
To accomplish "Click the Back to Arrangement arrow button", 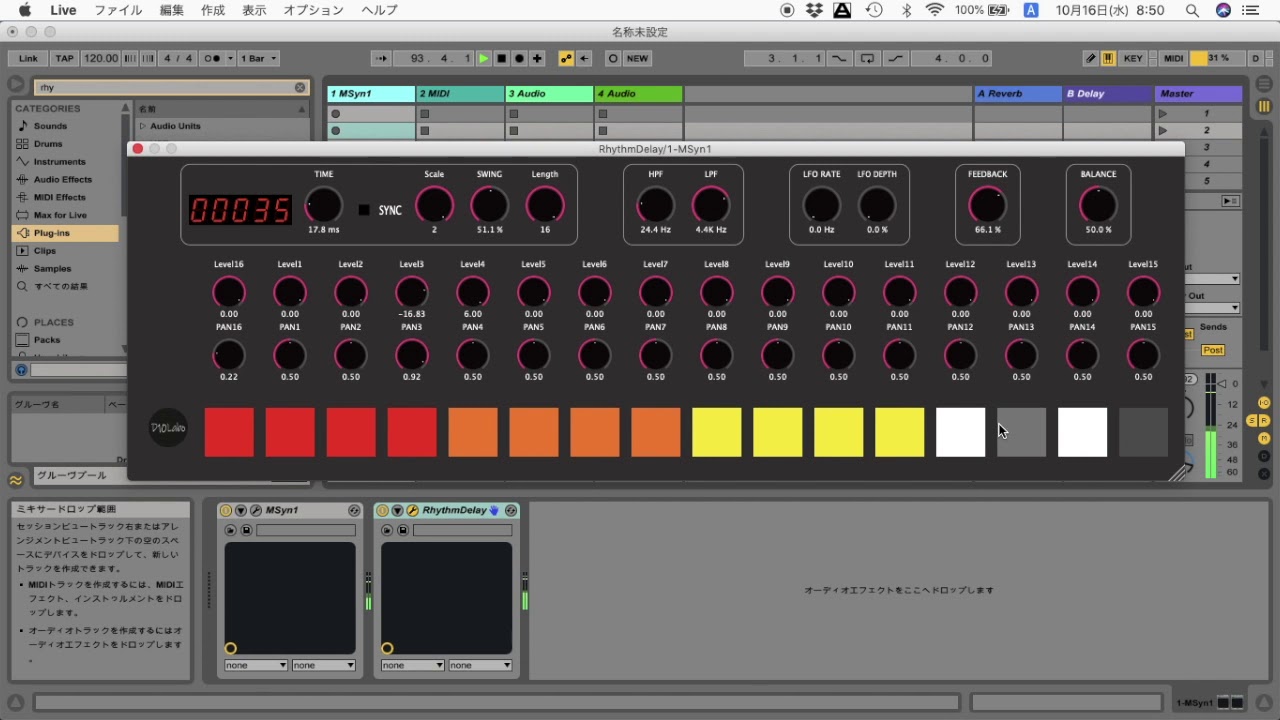I will [585, 58].
